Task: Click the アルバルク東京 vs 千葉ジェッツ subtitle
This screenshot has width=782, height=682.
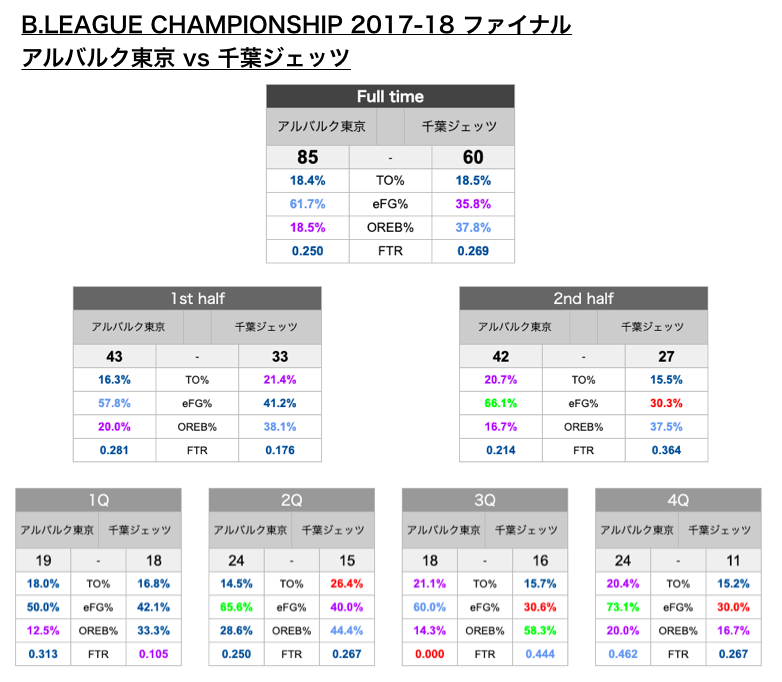Action: 185,58
